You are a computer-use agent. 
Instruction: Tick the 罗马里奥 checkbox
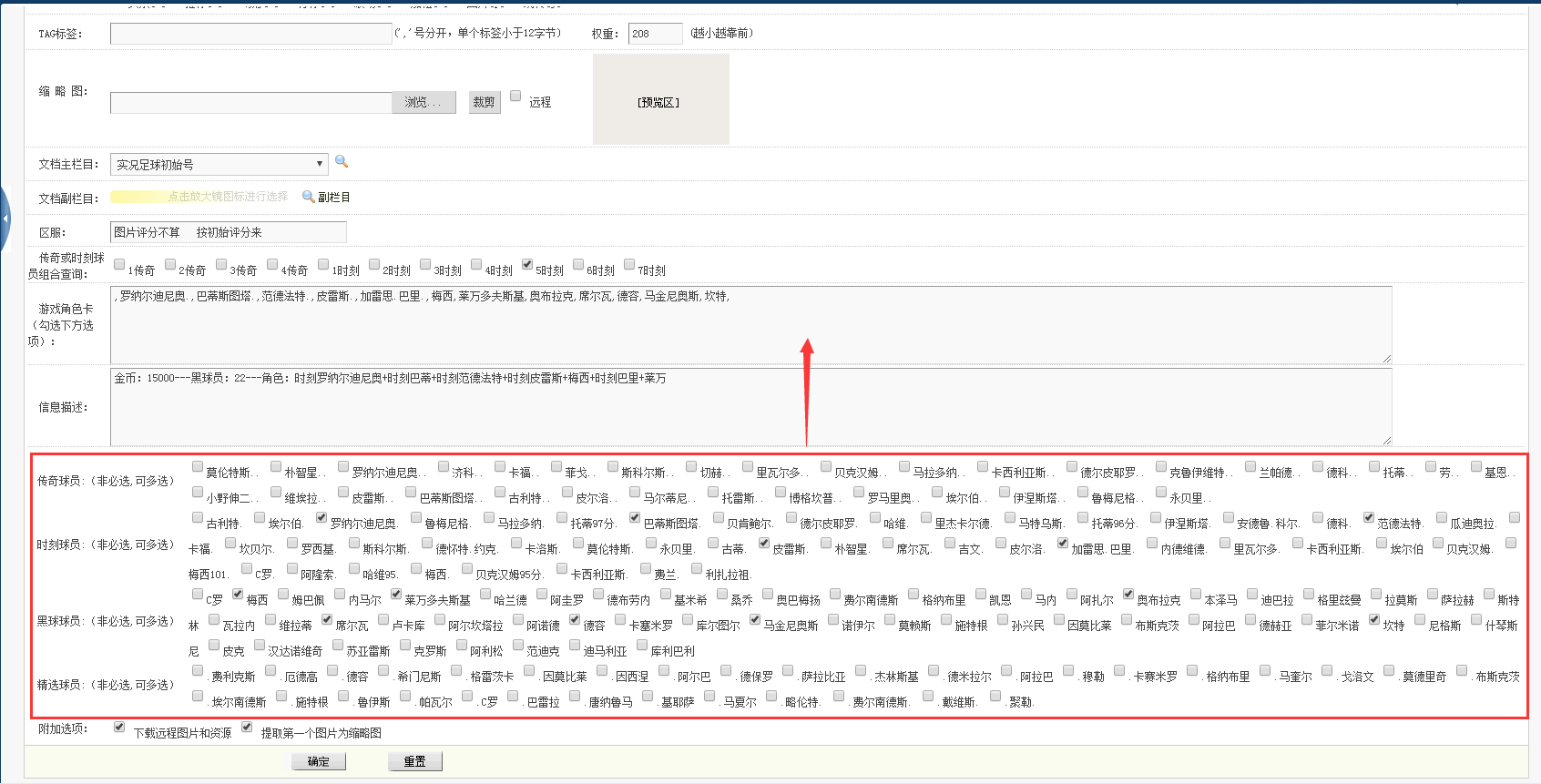coord(859,492)
